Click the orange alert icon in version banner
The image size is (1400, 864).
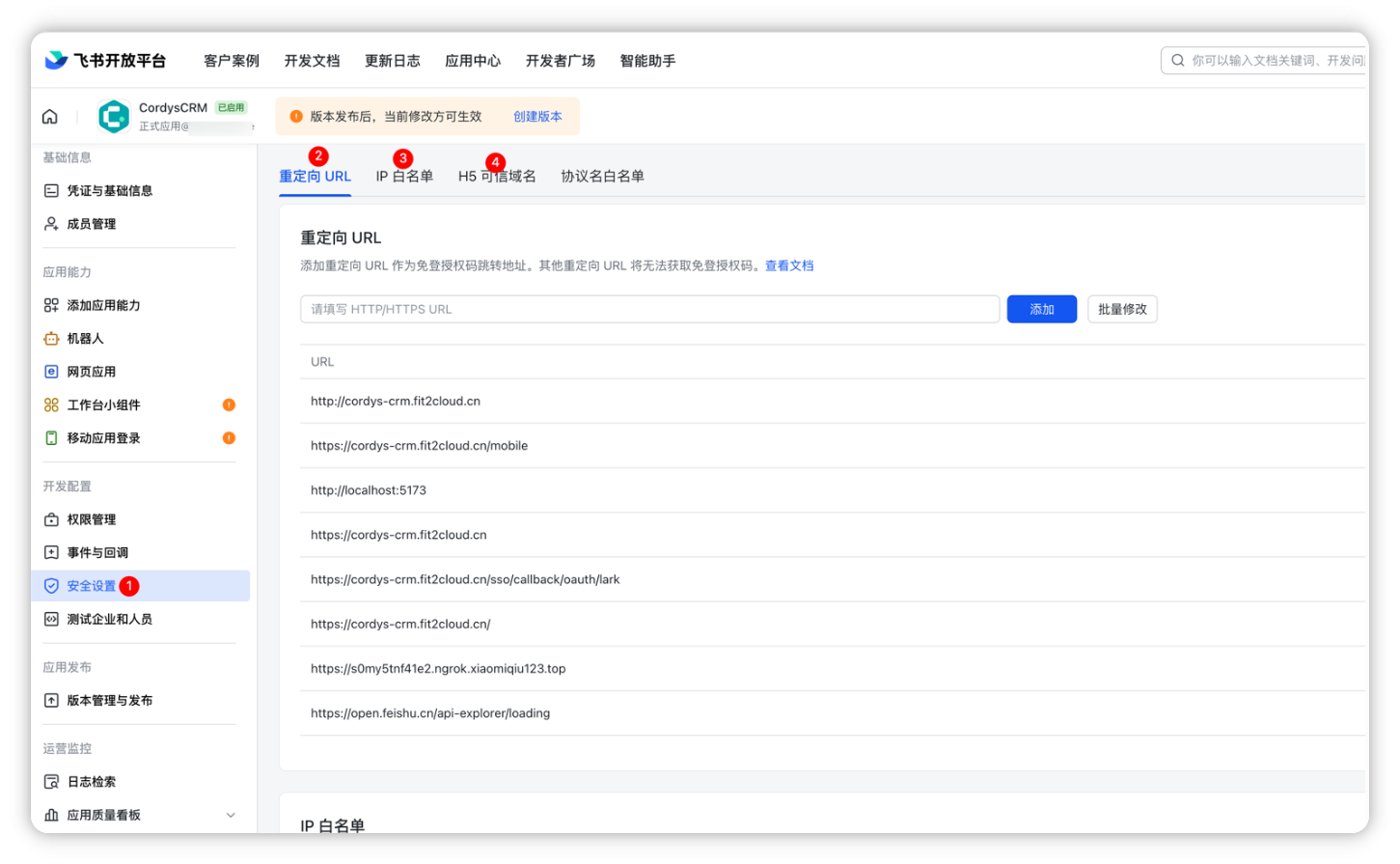pyautogui.click(x=296, y=117)
